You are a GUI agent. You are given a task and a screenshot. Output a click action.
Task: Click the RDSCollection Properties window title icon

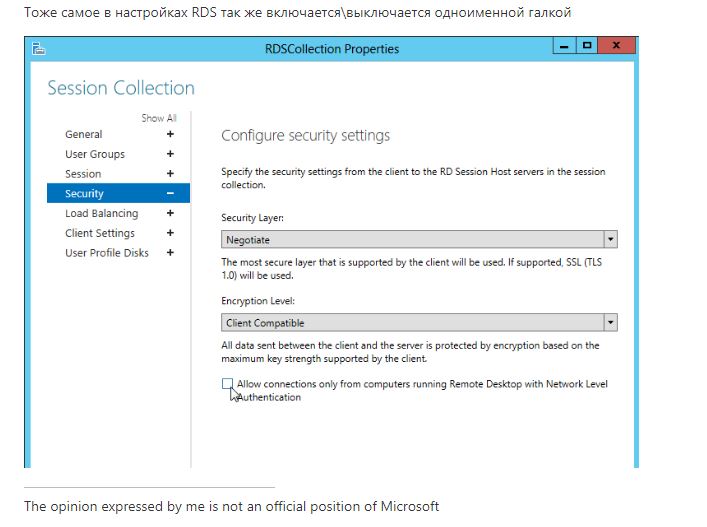click(38, 48)
